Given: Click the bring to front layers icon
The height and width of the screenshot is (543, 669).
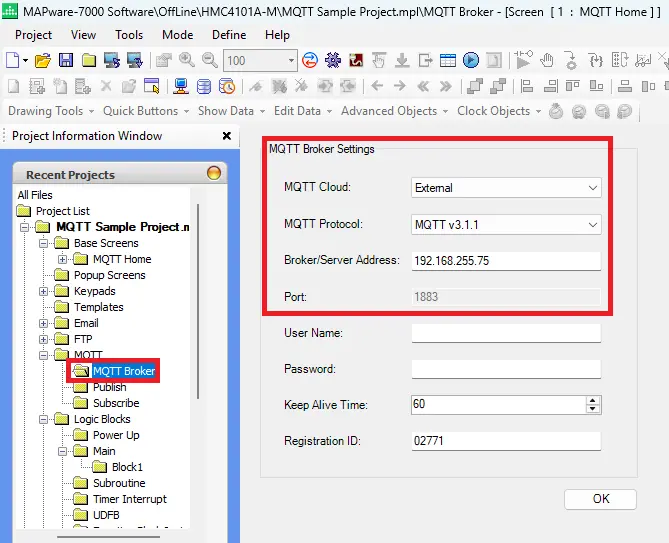Looking at the screenshot, I should coord(474,86).
